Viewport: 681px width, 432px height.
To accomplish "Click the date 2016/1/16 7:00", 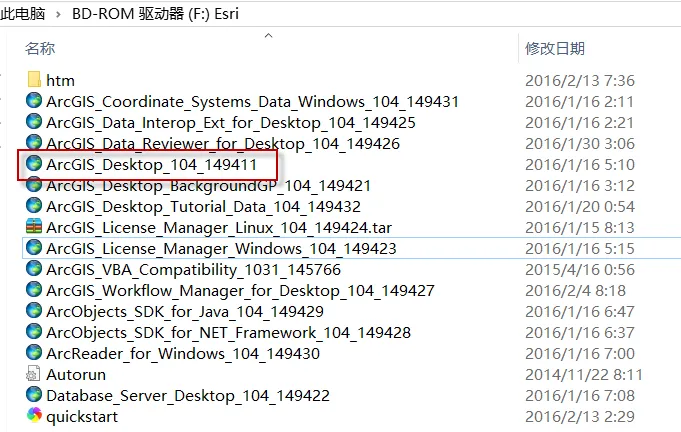I will point(580,353).
